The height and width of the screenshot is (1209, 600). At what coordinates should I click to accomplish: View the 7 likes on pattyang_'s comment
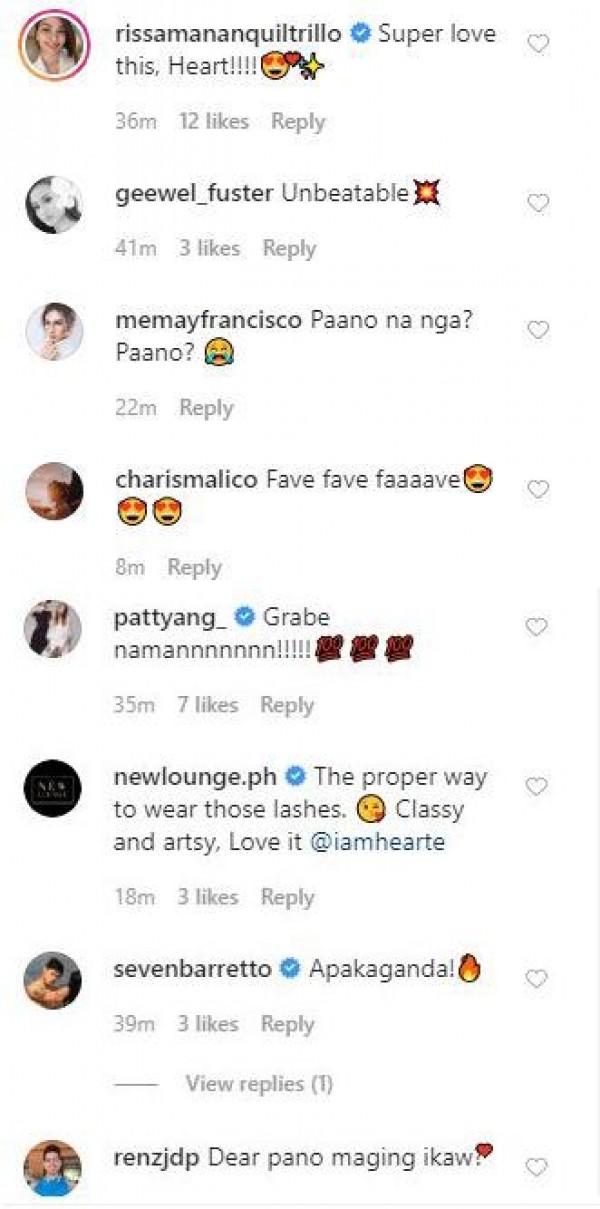point(209,705)
